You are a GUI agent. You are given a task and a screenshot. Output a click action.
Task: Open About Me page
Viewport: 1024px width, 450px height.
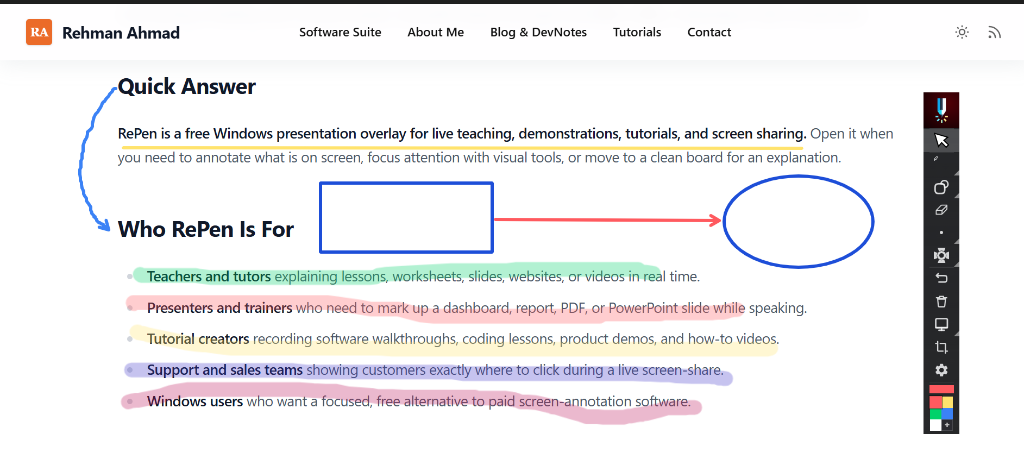(436, 32)
